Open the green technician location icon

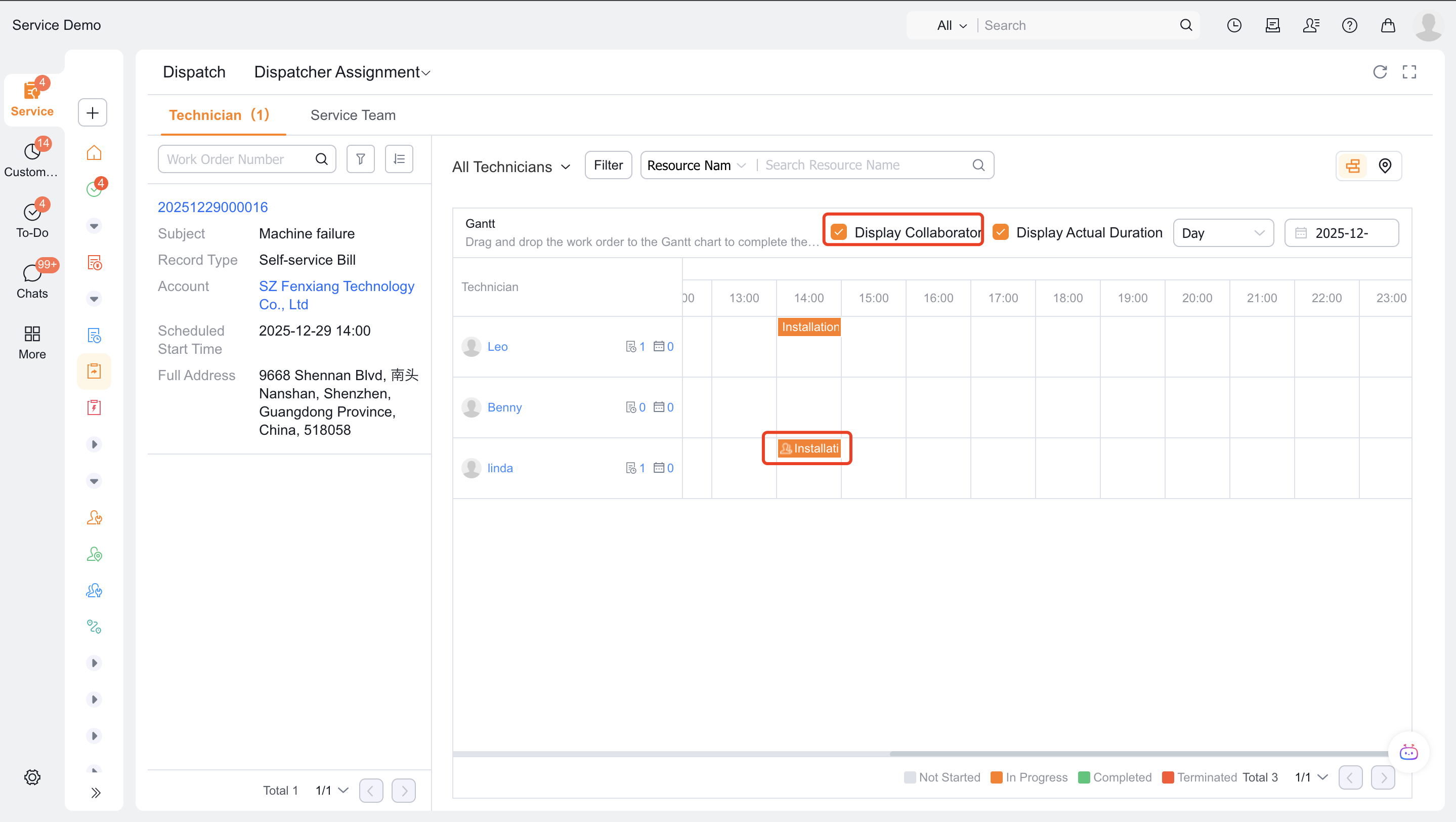point(94,554)
